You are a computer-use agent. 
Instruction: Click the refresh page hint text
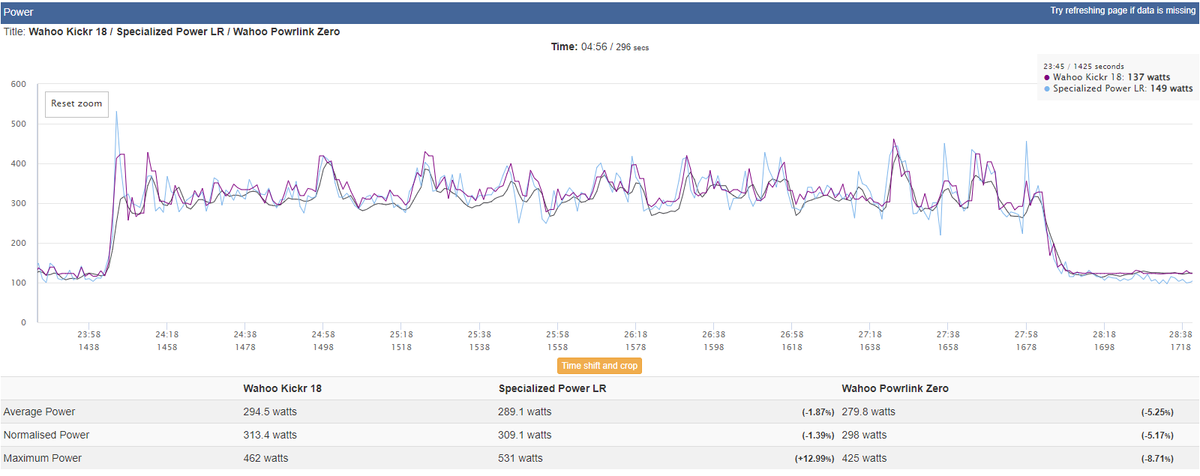[x=1121, y=11]
